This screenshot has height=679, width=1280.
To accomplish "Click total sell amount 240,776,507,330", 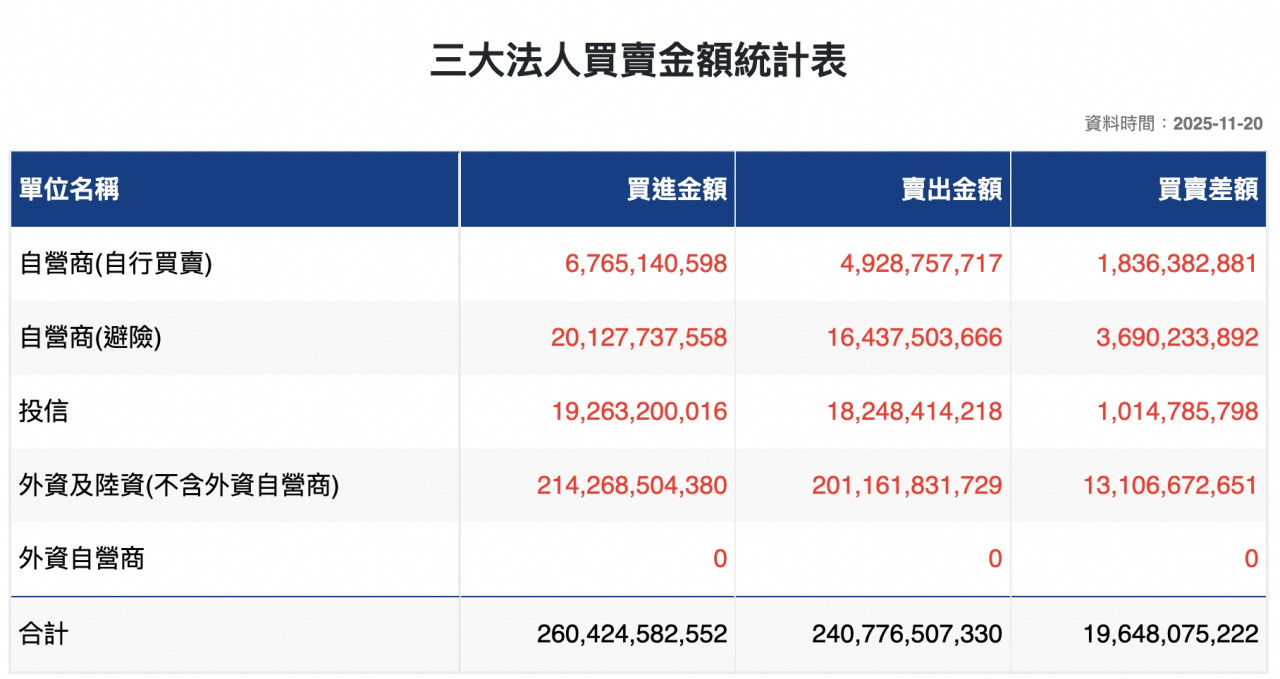I will (x=907, y=633).
